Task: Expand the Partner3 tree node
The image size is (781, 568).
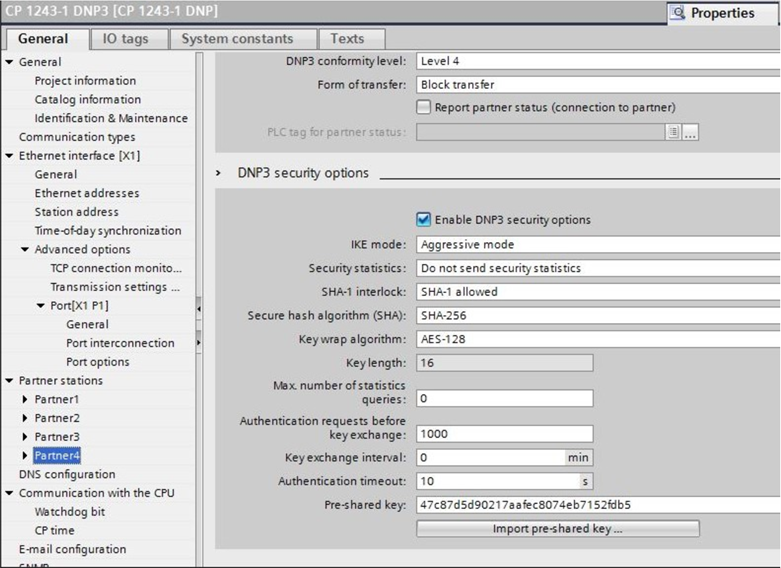Action: coord(25,437)
